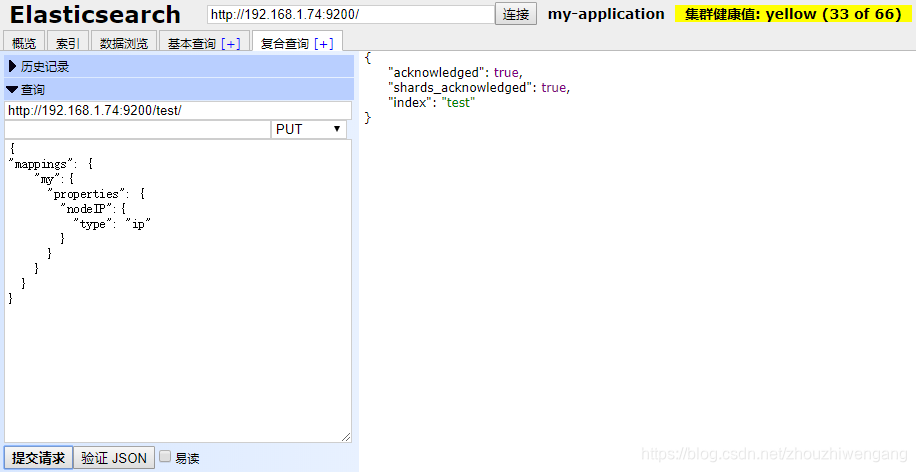
Task: Click the 连接 connect button
Action: (x=516, y=14)
